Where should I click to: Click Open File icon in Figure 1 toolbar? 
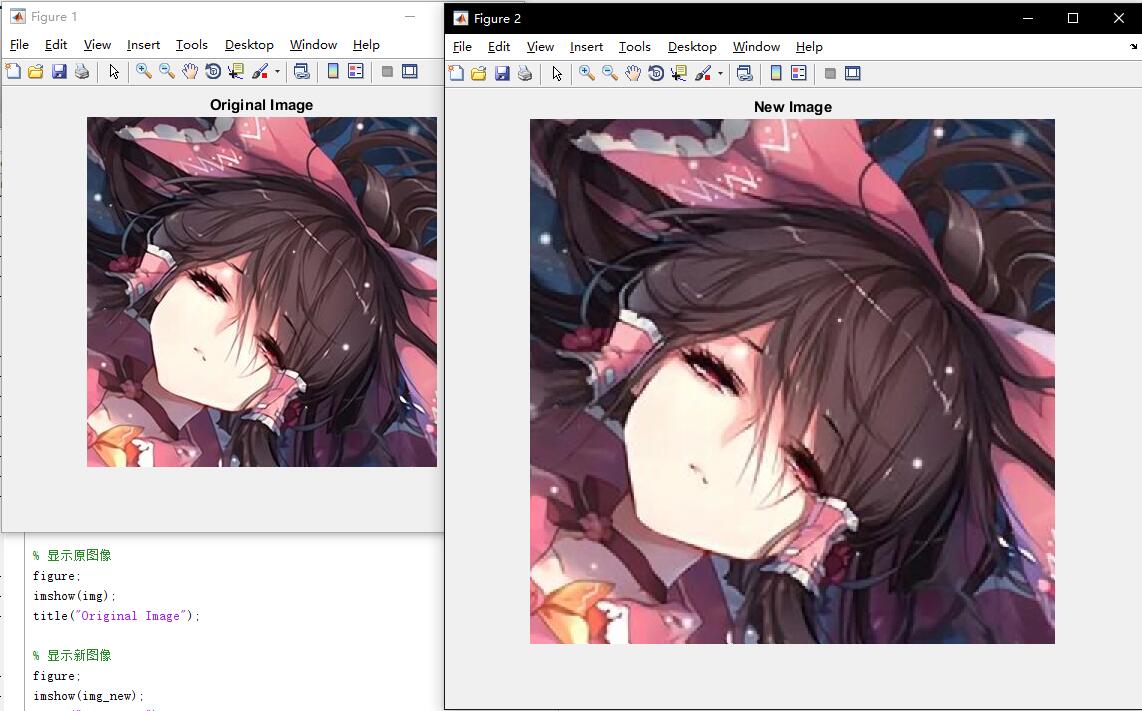tap(36, 71)
